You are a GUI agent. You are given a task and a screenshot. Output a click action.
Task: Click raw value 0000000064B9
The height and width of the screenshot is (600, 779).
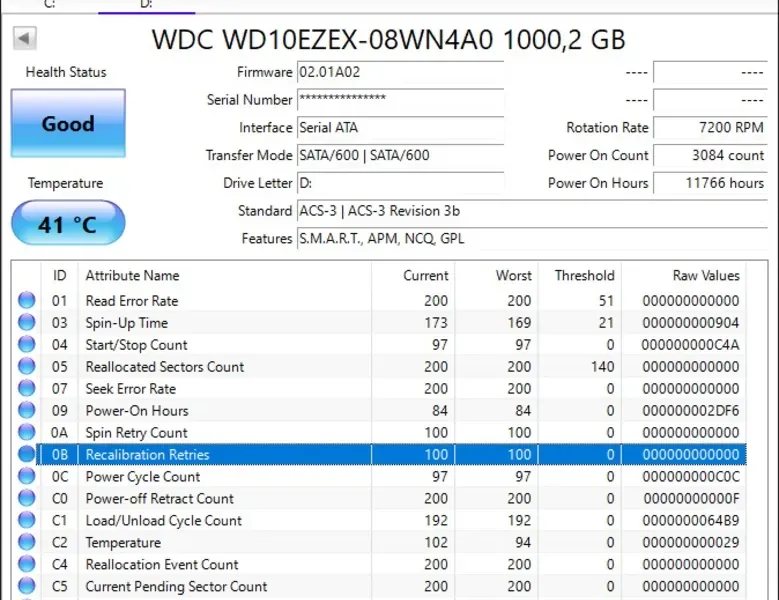pyautogui.click(x=691, y=521)
